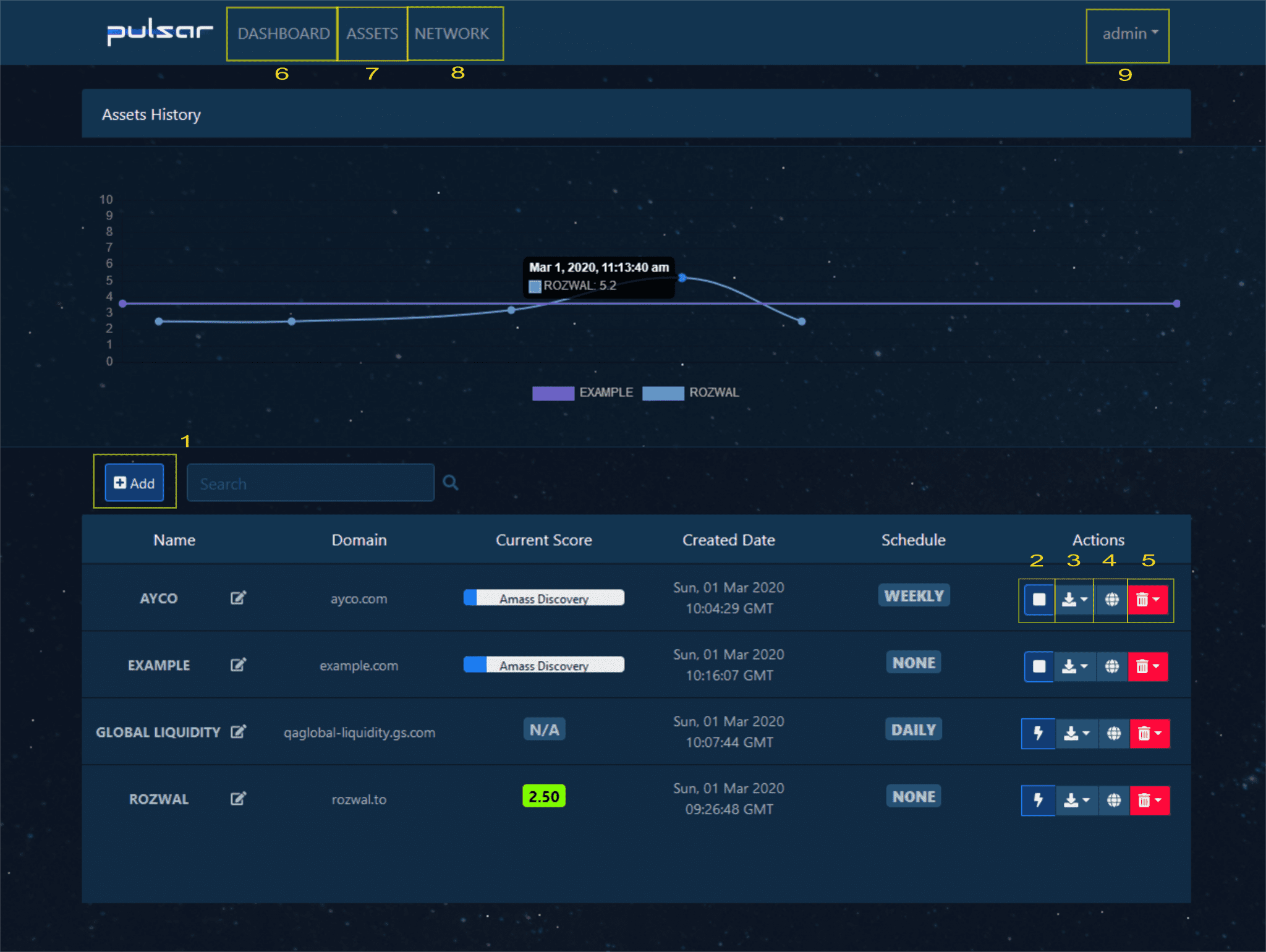Click the GLOBAL LIQUIDITY N/A score badge
This screenshot has height=952, width=1266.
click(544, 729)
